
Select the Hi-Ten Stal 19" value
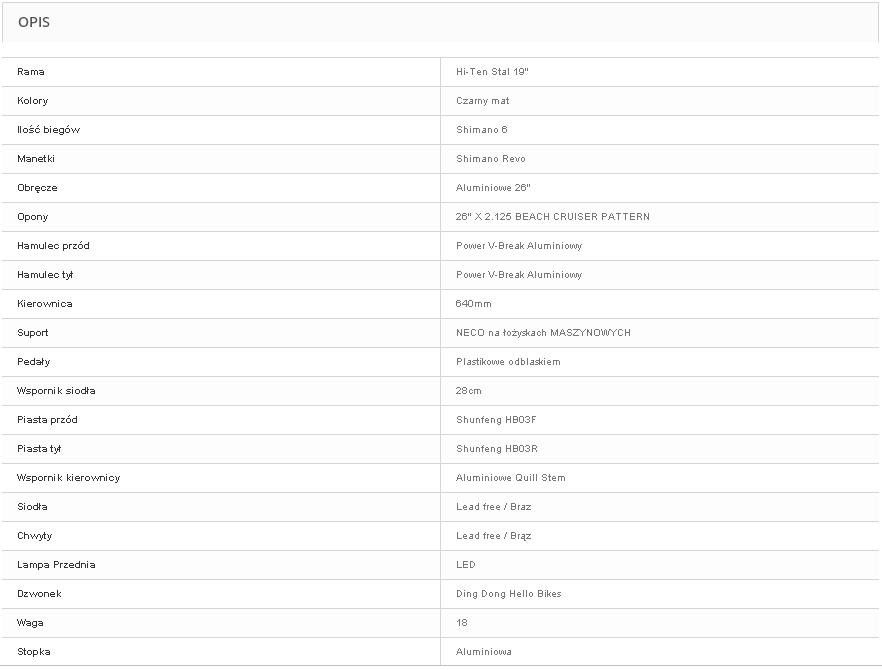(x=492, y=72)
